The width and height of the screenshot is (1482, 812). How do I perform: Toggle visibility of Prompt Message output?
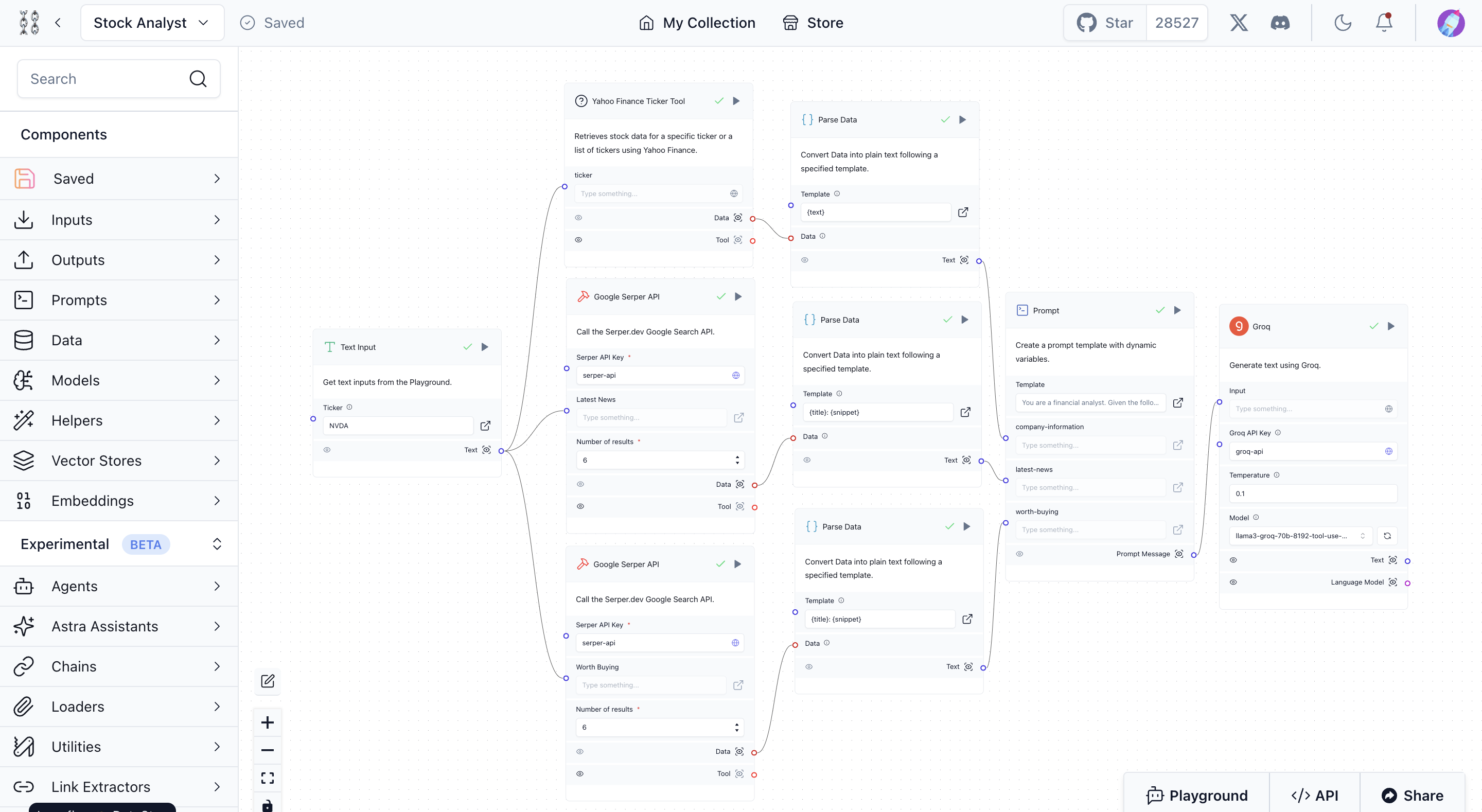(x=1019, y=554)
